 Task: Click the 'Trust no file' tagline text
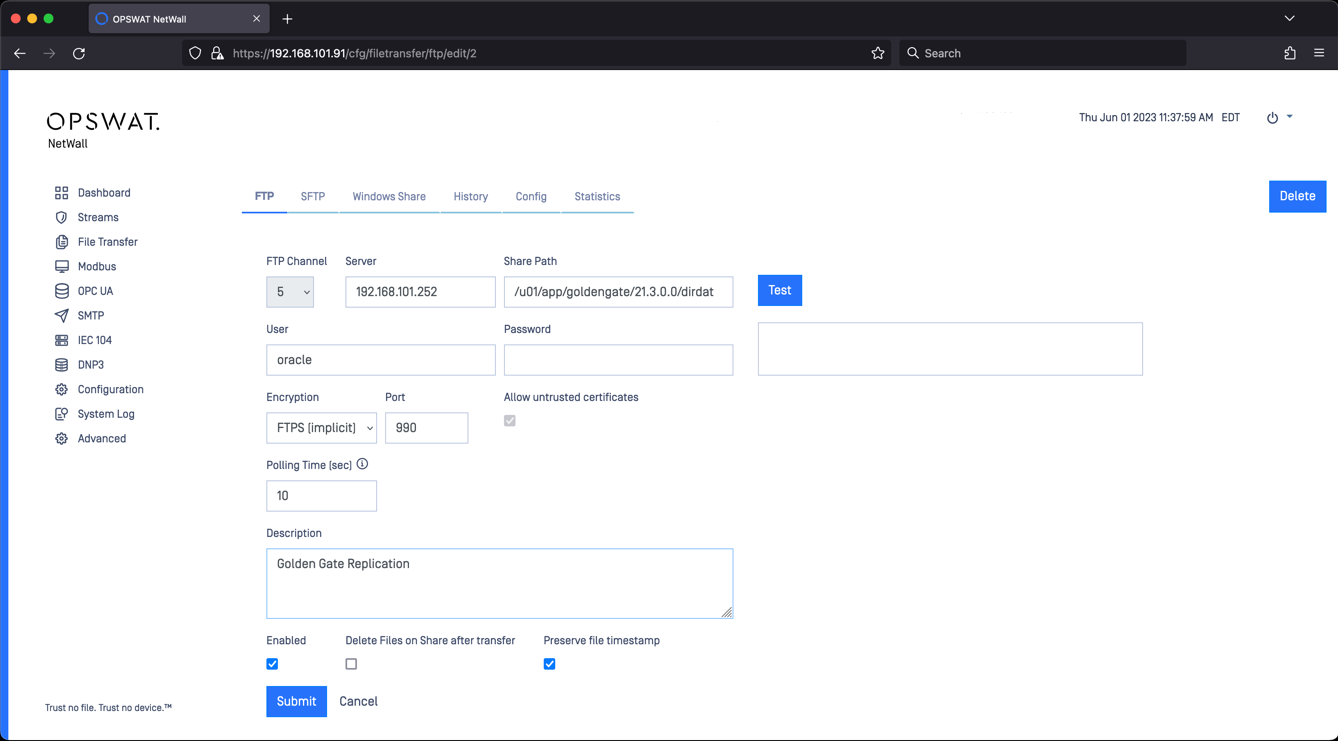click(108, 708)
